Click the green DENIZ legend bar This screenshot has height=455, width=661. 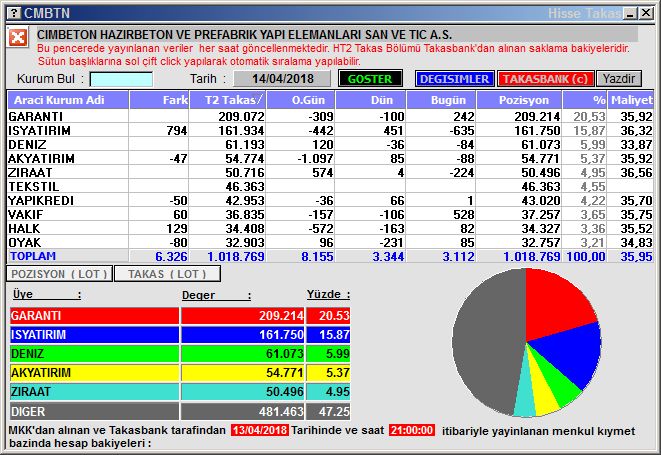pyautogui.click(x=94, y=353)
